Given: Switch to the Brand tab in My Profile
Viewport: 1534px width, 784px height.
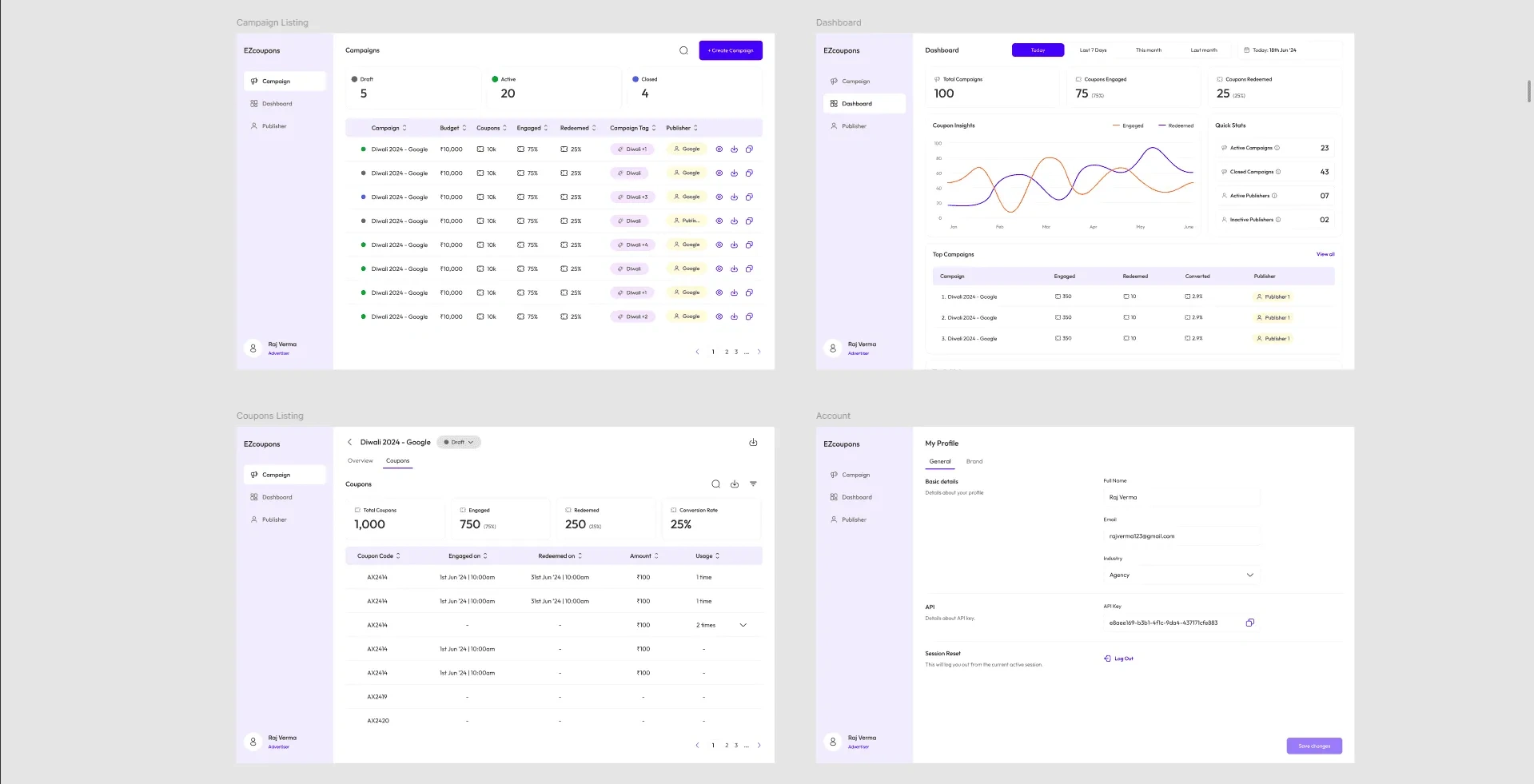Looking at the screenshot, I should coord(974,462).
